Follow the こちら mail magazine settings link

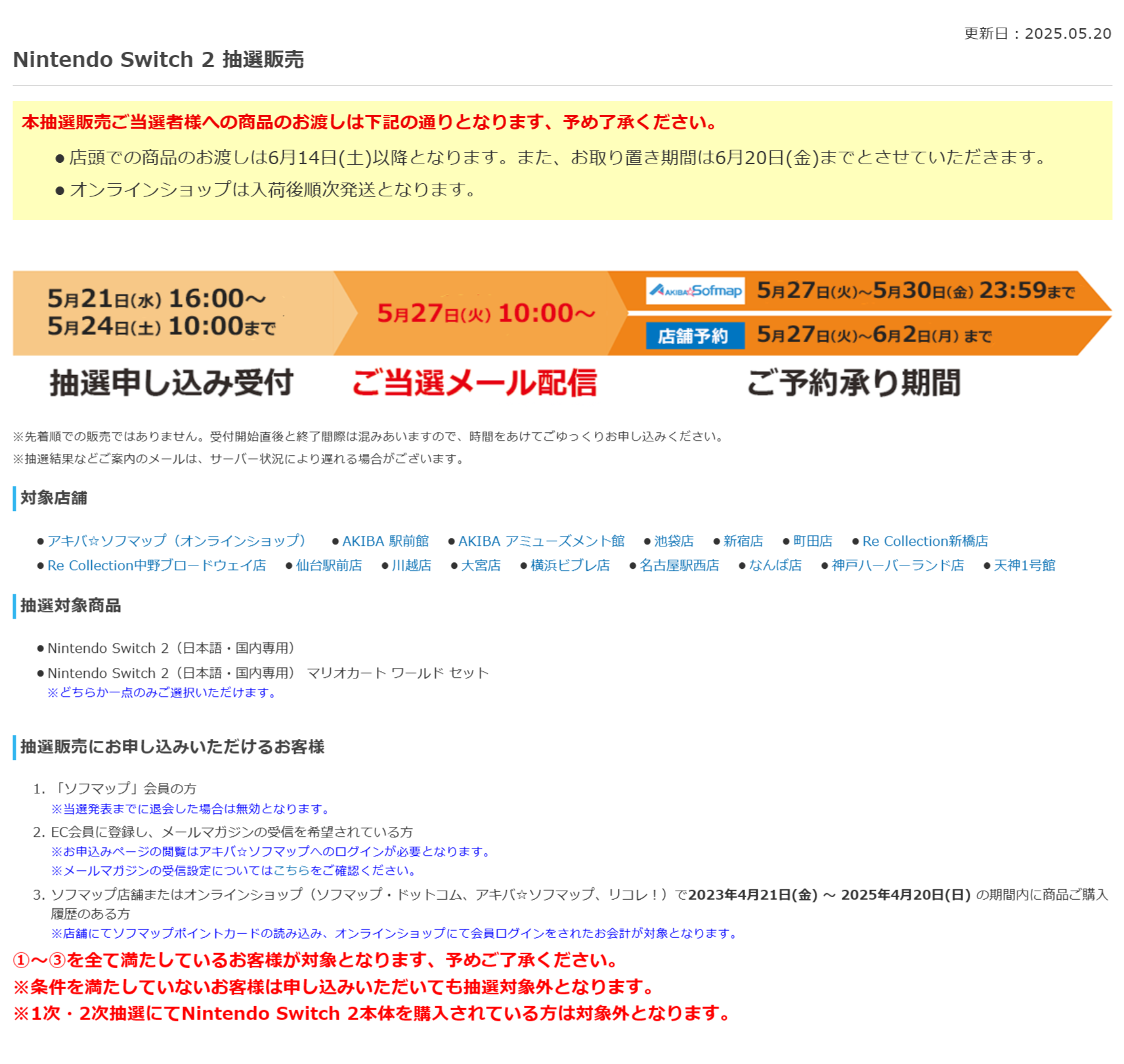pyautogui.click(x=292, y=870)
